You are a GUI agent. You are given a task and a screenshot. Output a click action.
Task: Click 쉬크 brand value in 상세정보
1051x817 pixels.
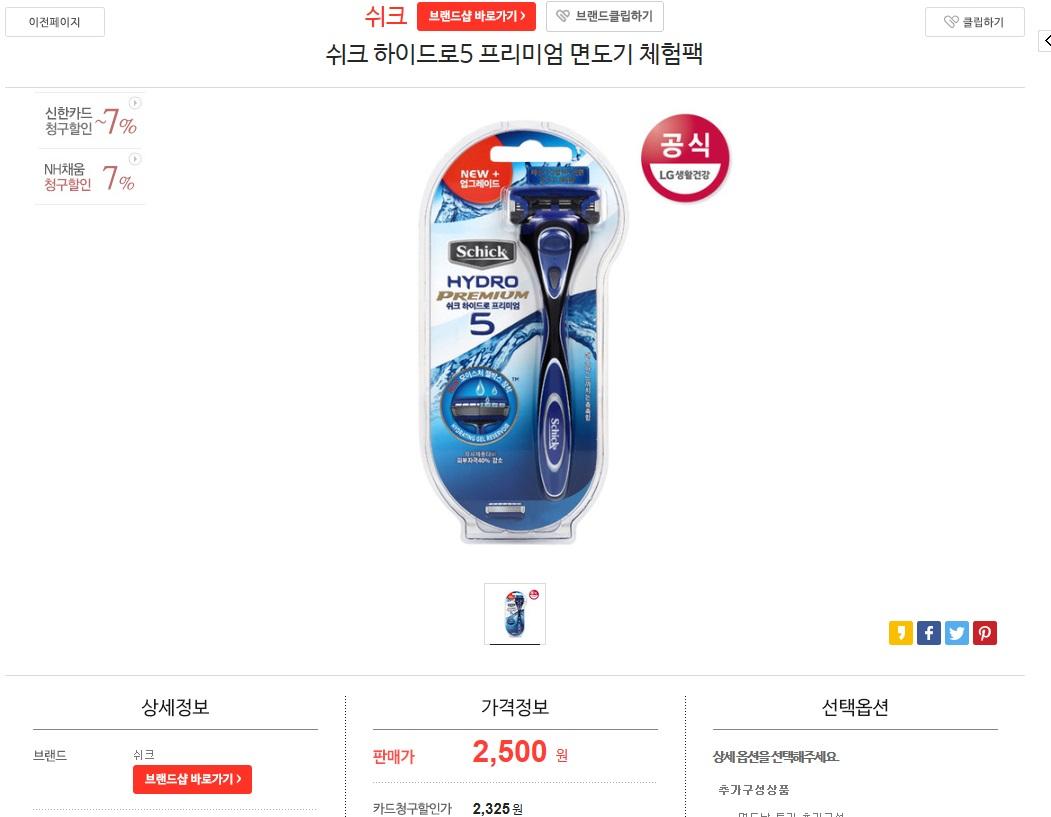point(143,755)
